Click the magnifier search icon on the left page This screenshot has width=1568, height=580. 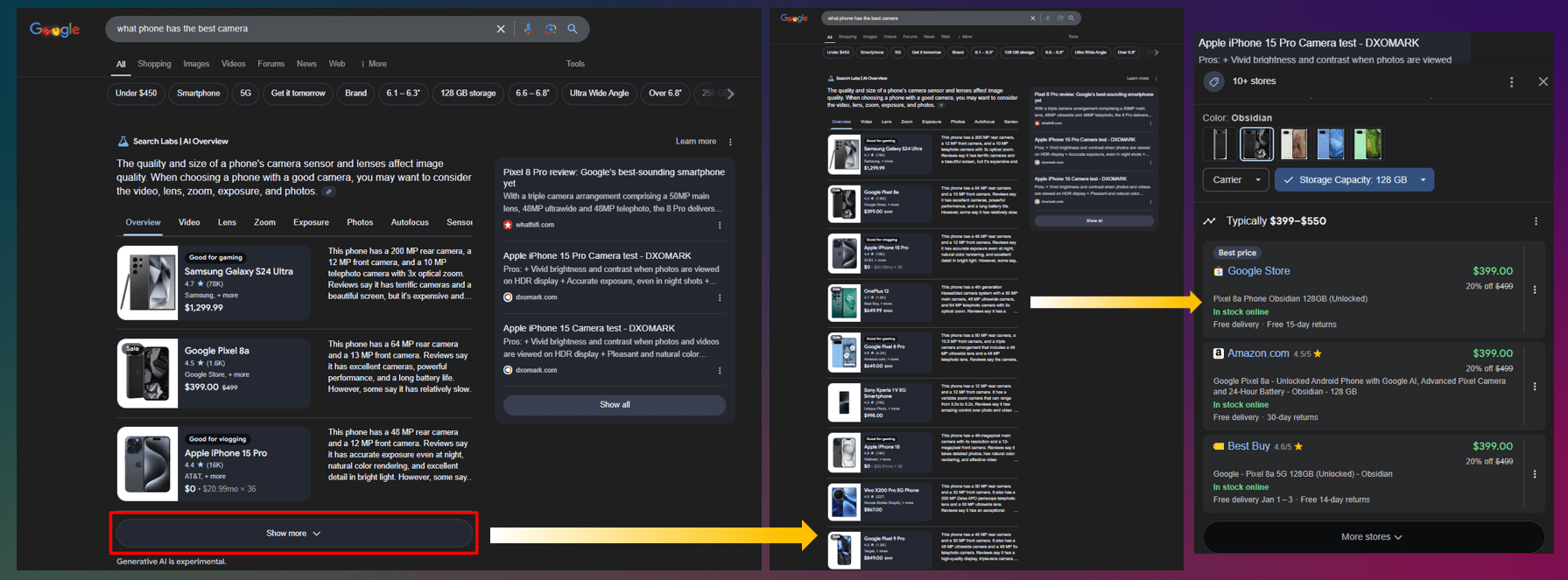point(573,29)
